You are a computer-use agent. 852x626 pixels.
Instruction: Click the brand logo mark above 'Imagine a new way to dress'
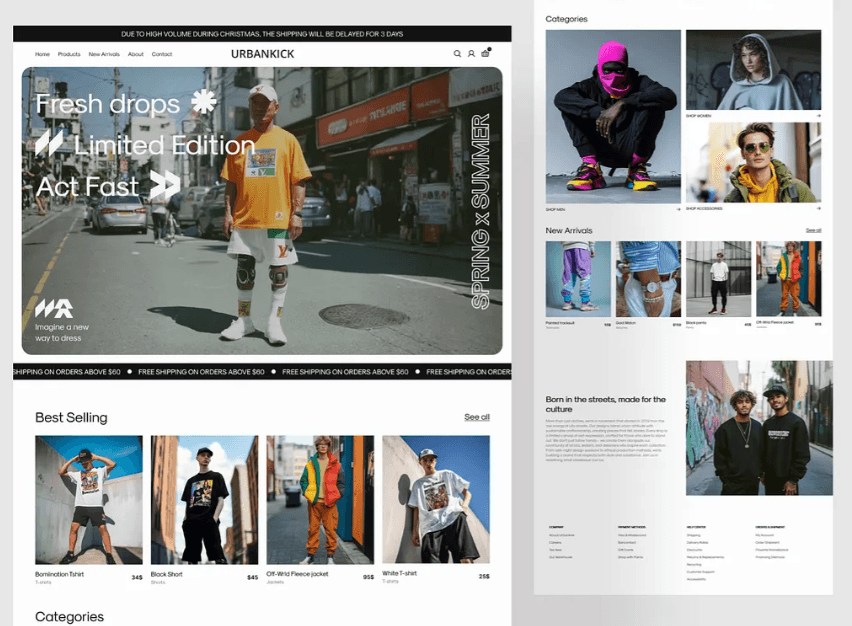(54, 308)
